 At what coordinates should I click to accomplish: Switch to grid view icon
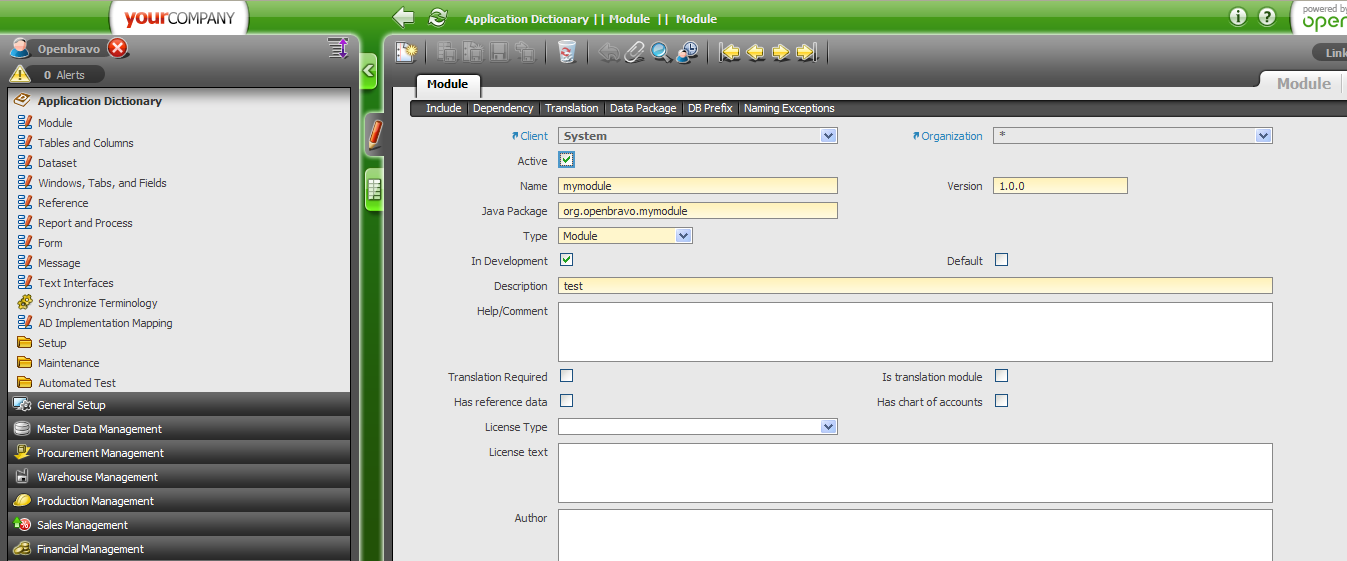(373, 188)
